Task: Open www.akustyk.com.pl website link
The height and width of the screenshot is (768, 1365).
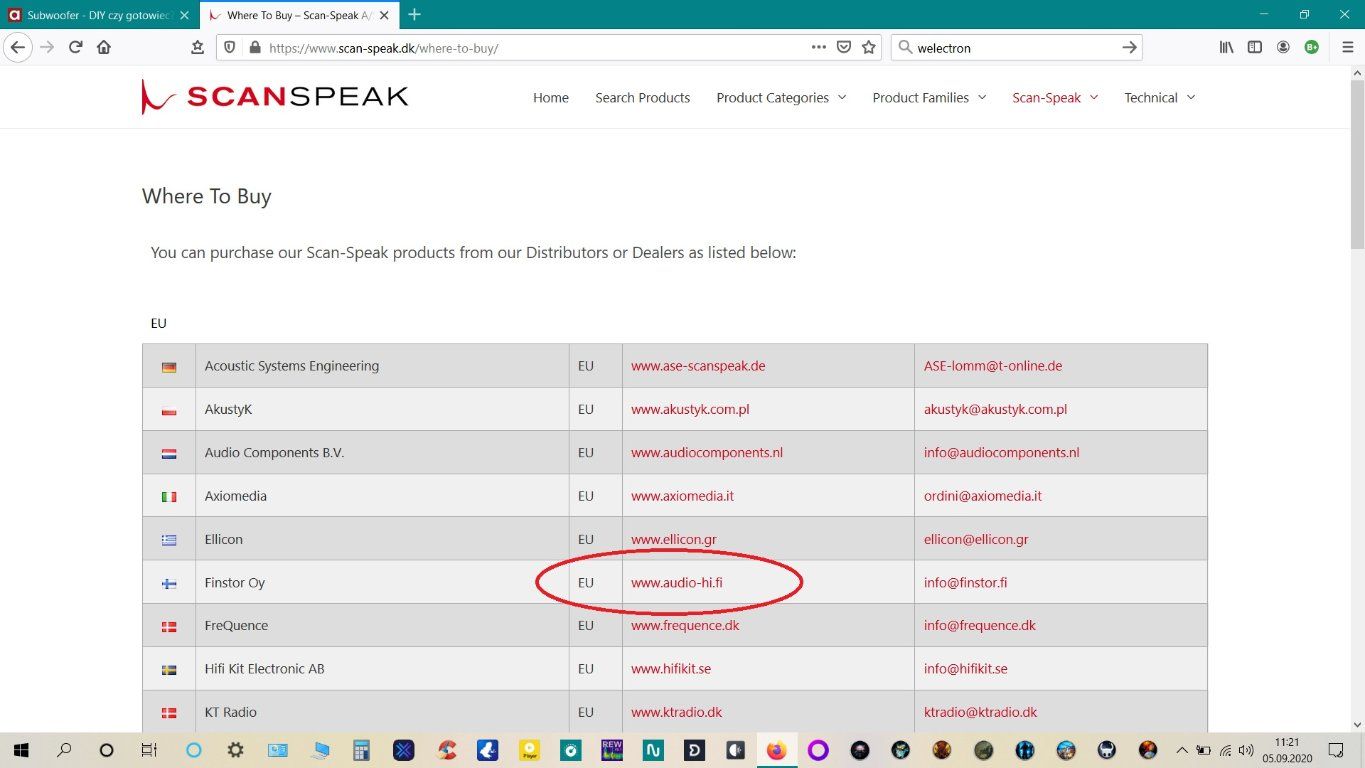Action: point(690,409)
